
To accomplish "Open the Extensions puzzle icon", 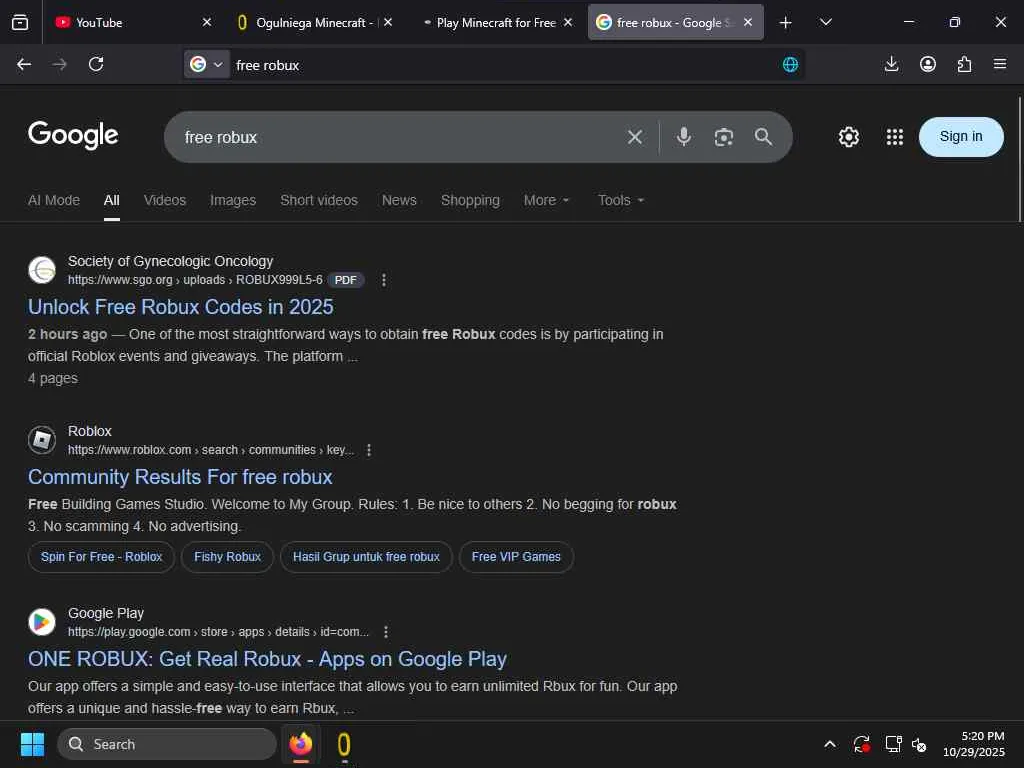I will 964,64.
